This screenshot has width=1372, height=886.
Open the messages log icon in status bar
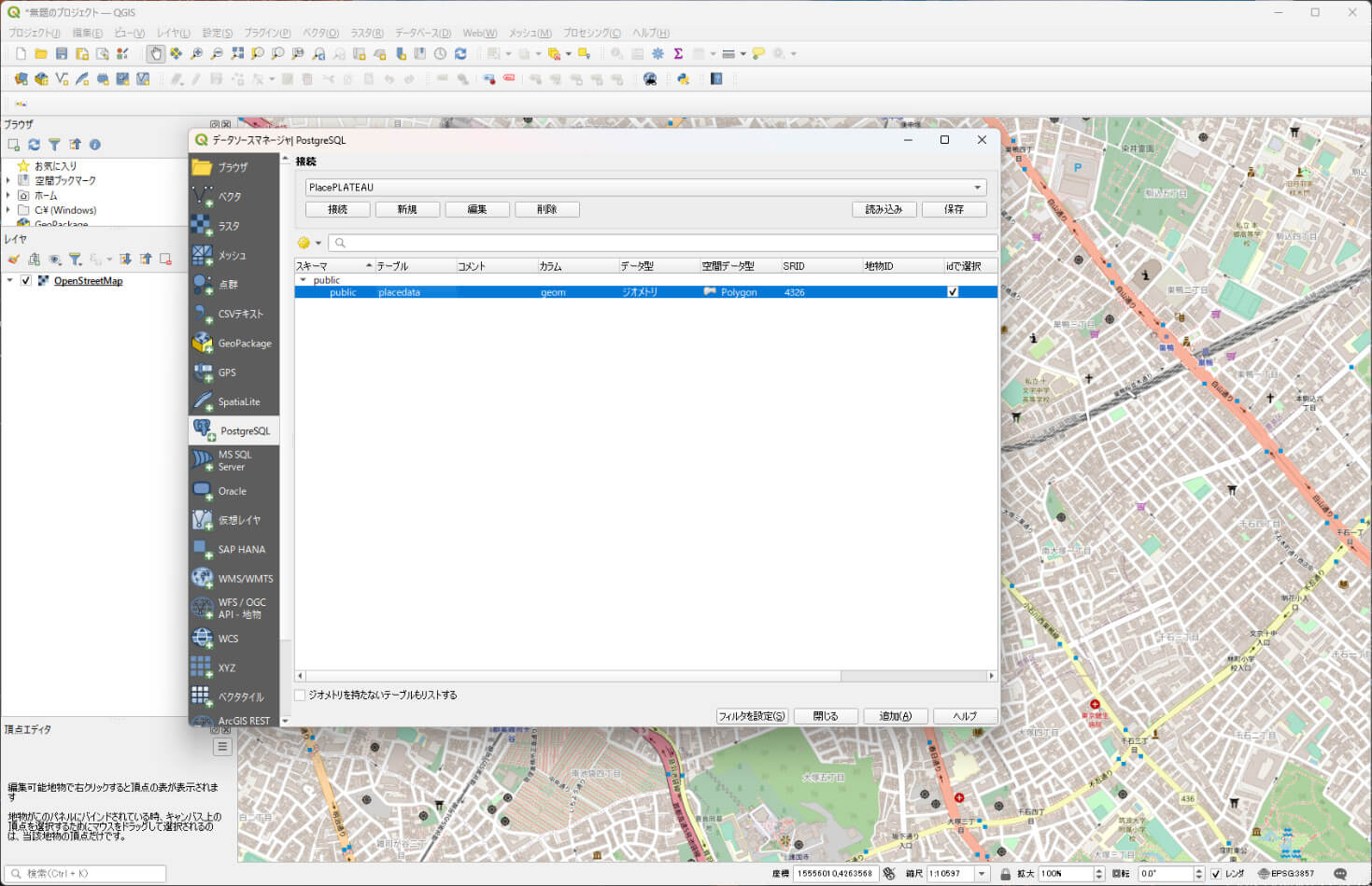pyautogui.click(x=1339, y=874)
